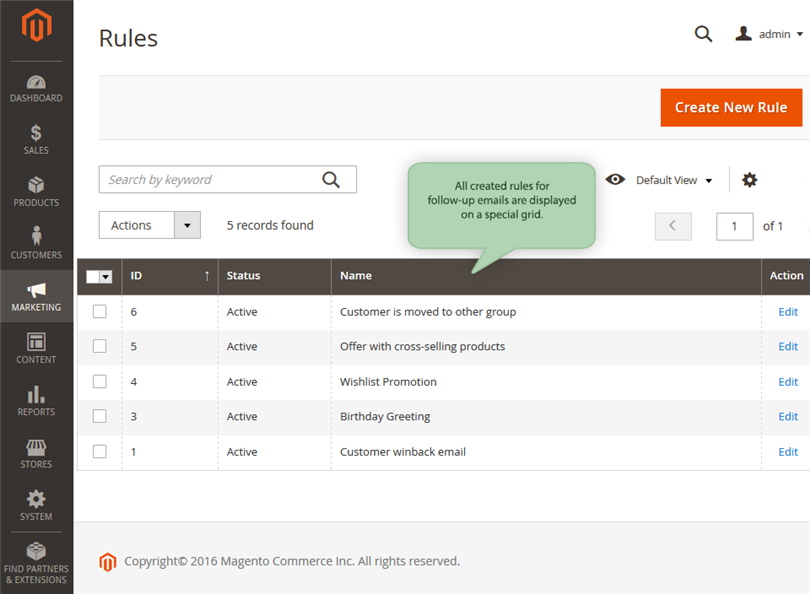Open the System menu in sidebar
The image size is (810, 594).
tap(36, 506)
